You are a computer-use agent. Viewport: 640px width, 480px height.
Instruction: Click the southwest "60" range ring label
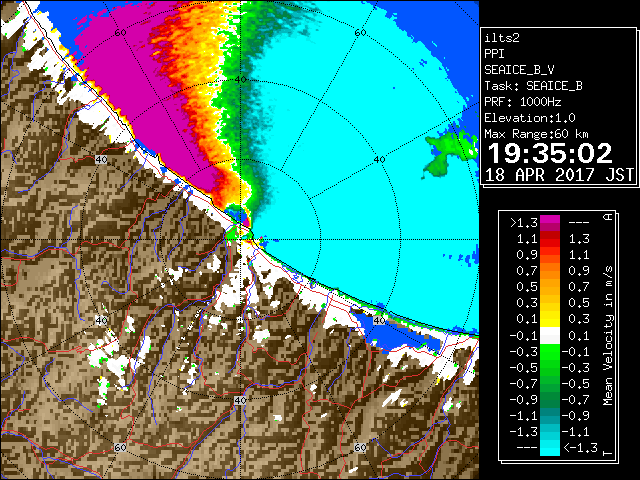point(120,447)
